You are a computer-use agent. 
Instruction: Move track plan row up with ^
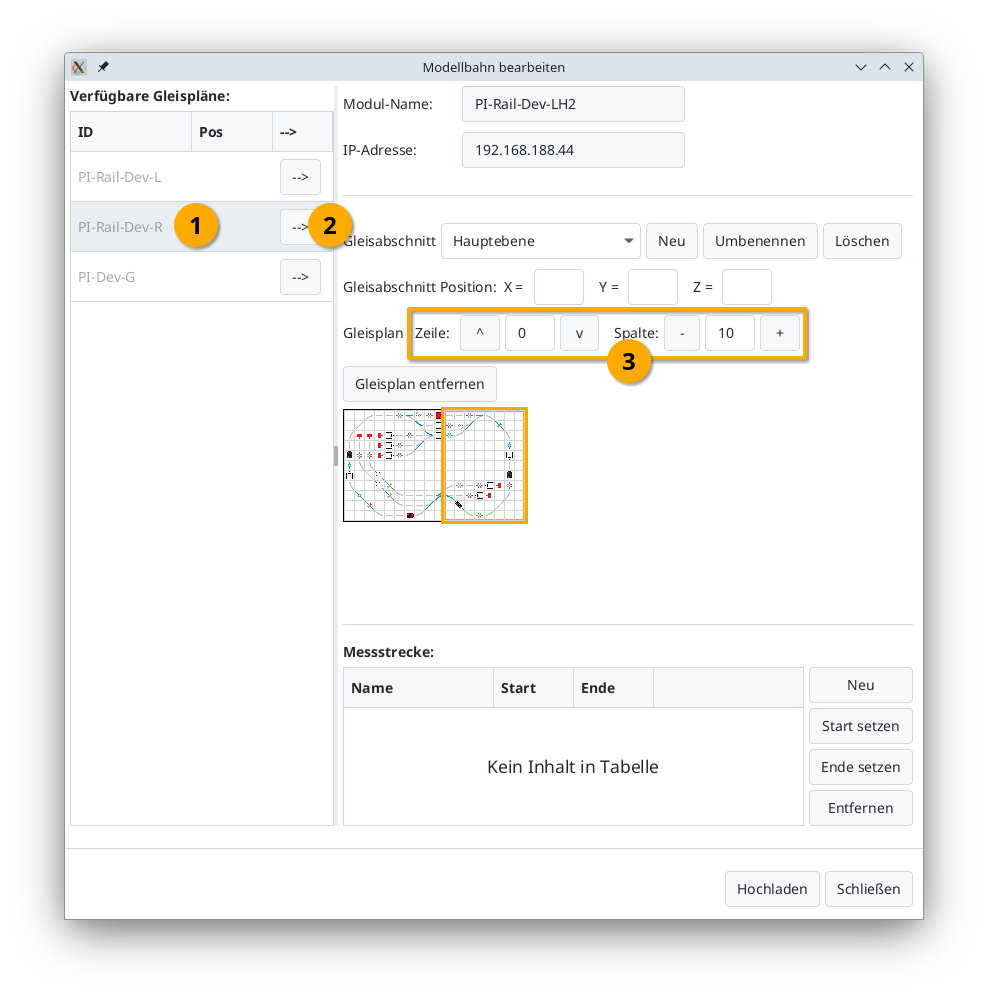(x=480, y=333)
